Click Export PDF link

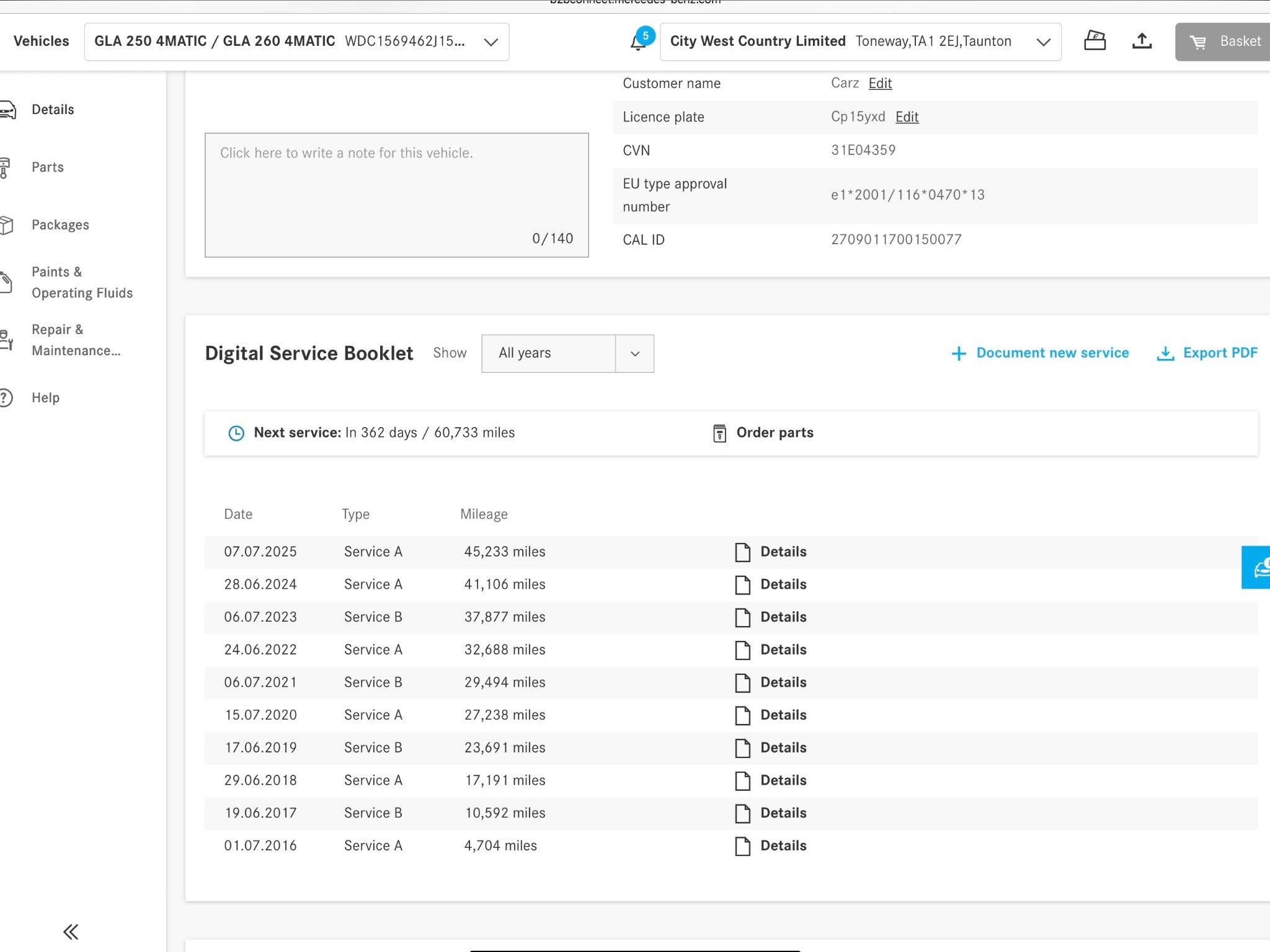1207,353
